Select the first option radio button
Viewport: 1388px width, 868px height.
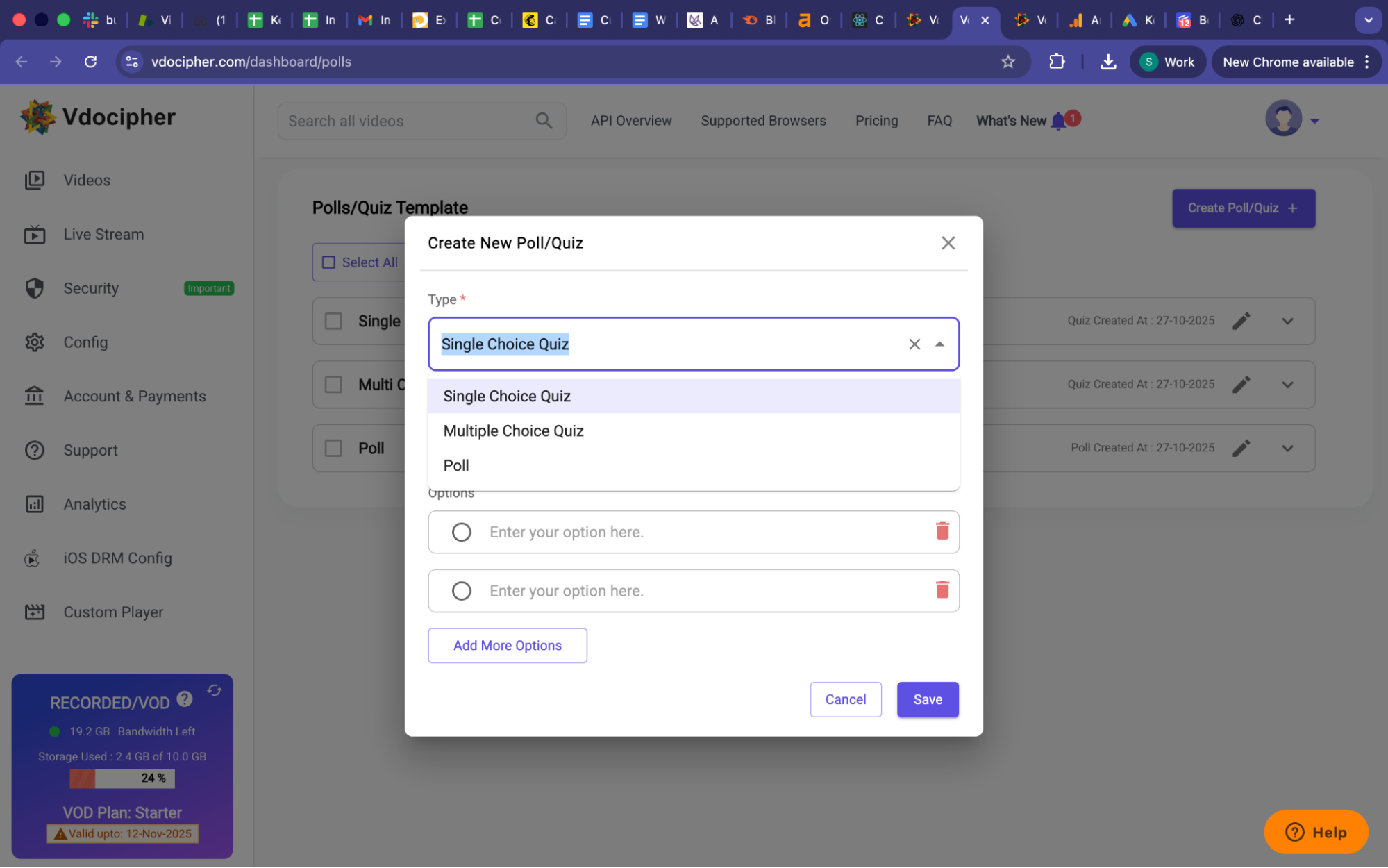click(461, 533)
